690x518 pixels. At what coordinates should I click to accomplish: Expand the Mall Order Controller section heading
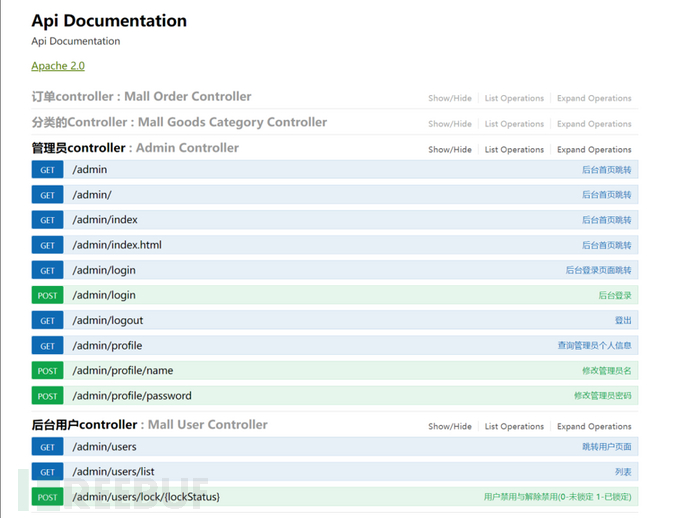[x=141, y=97]
